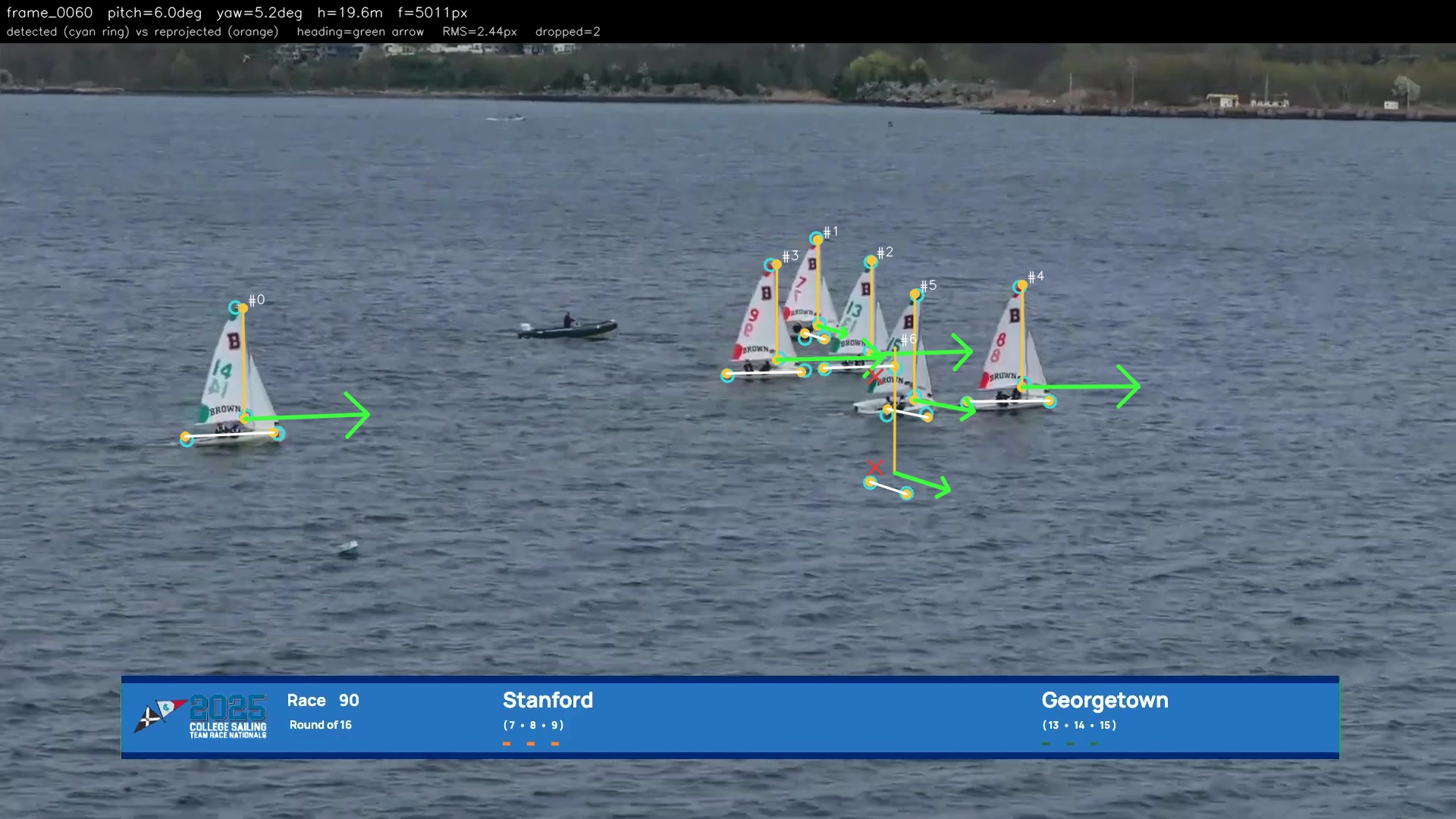The width and height of the screenshot is (1456, 819).
Task: Click Stanford's "(7 • 8 • 9)" boat numbers
Action: click(x=533, y=725)
